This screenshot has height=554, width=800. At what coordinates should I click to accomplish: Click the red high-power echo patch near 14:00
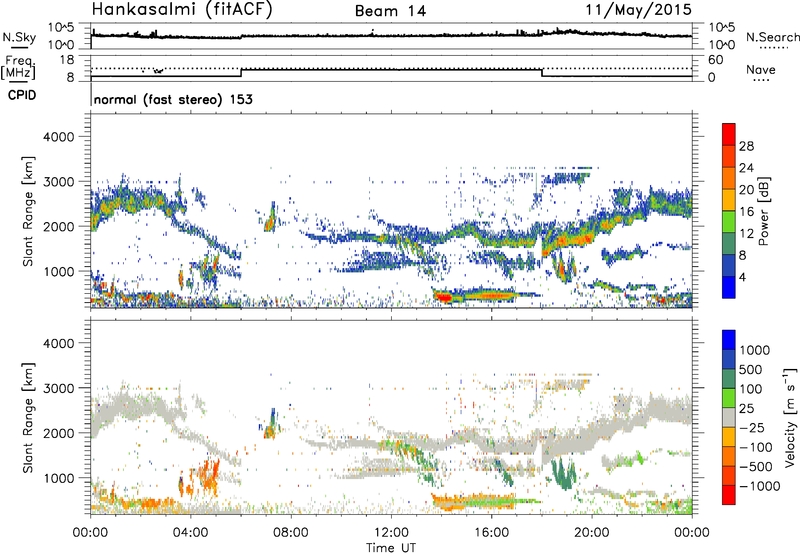click(x=443, y=296)
